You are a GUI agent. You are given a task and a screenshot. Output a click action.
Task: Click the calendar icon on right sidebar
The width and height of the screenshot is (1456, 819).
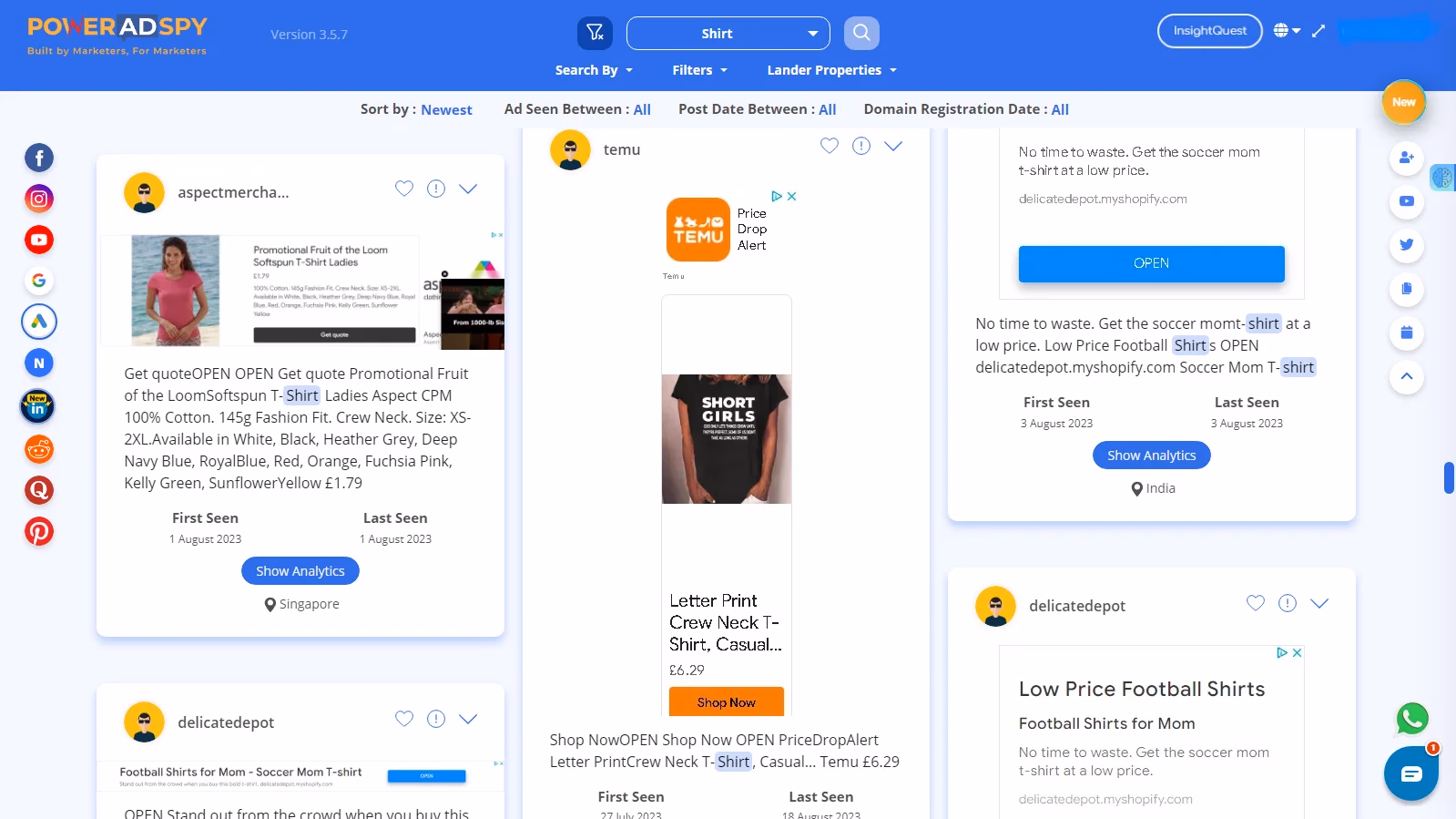click(x=1407, y=333)
